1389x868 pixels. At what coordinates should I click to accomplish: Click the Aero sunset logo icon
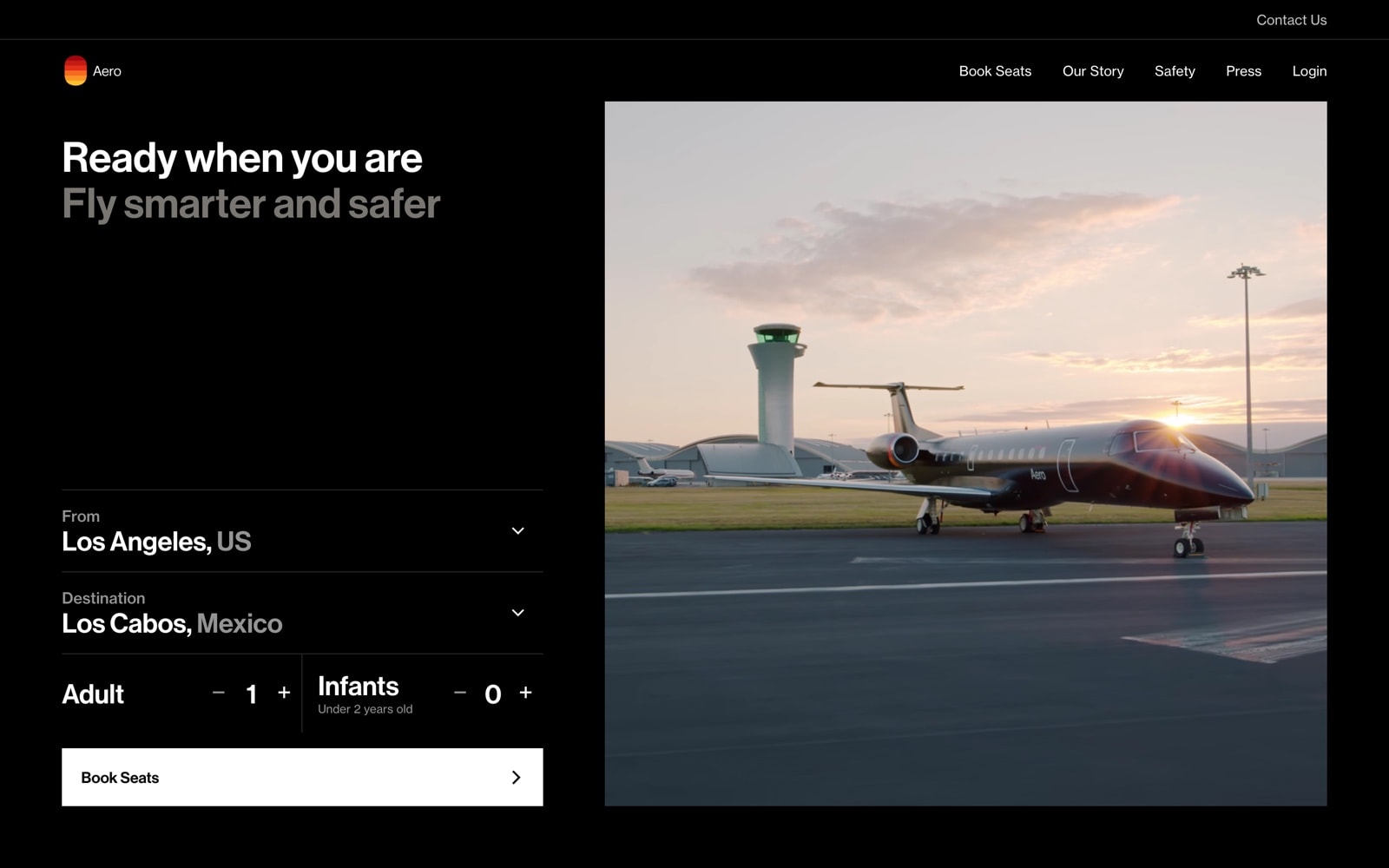pyautogui.click(x=76, y=70)
